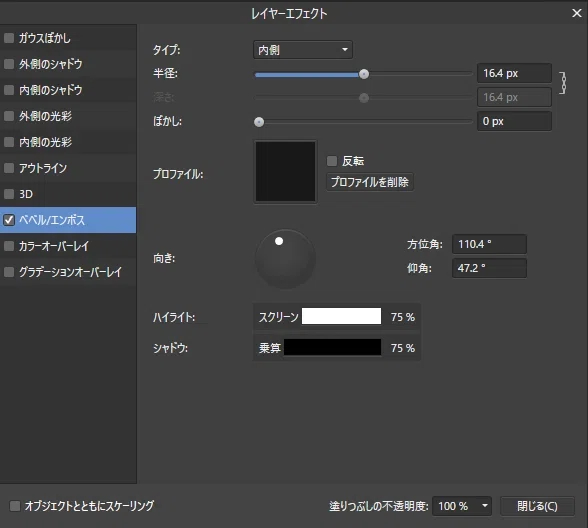This screenshot has height=528, width=588.
Task: Click the プロファイル curve preview box
Action: [285, 172]
